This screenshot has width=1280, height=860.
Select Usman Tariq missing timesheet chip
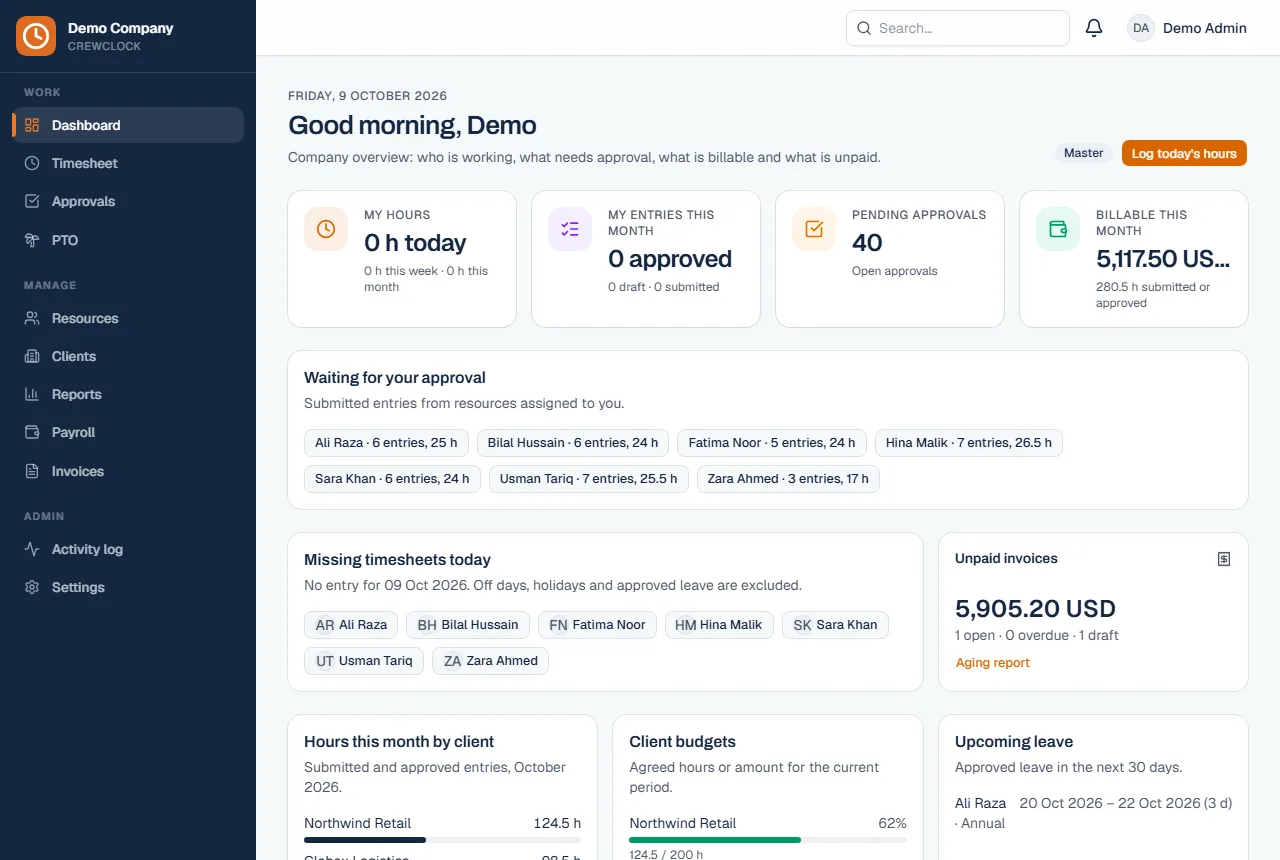(x=364, y=661)
